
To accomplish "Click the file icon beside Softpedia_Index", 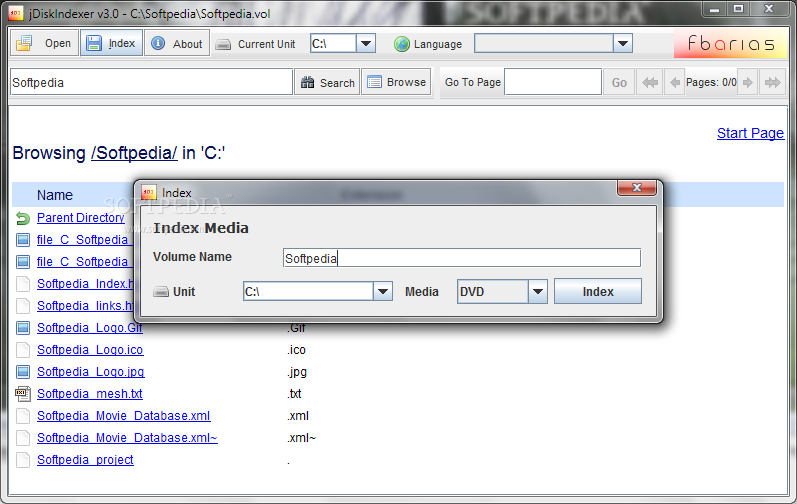I will 23,284.
